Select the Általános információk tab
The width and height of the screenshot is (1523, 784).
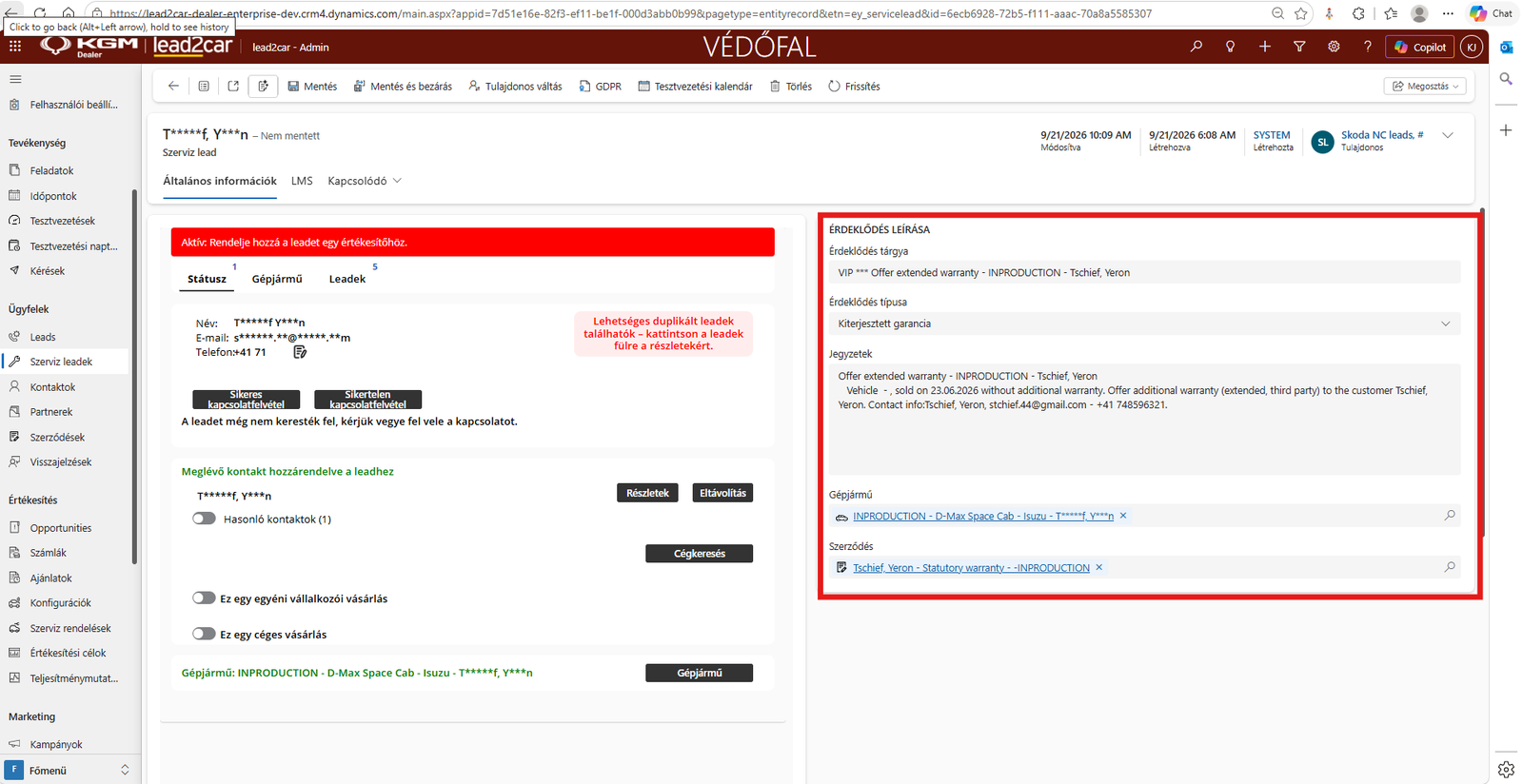coord(220,181)
